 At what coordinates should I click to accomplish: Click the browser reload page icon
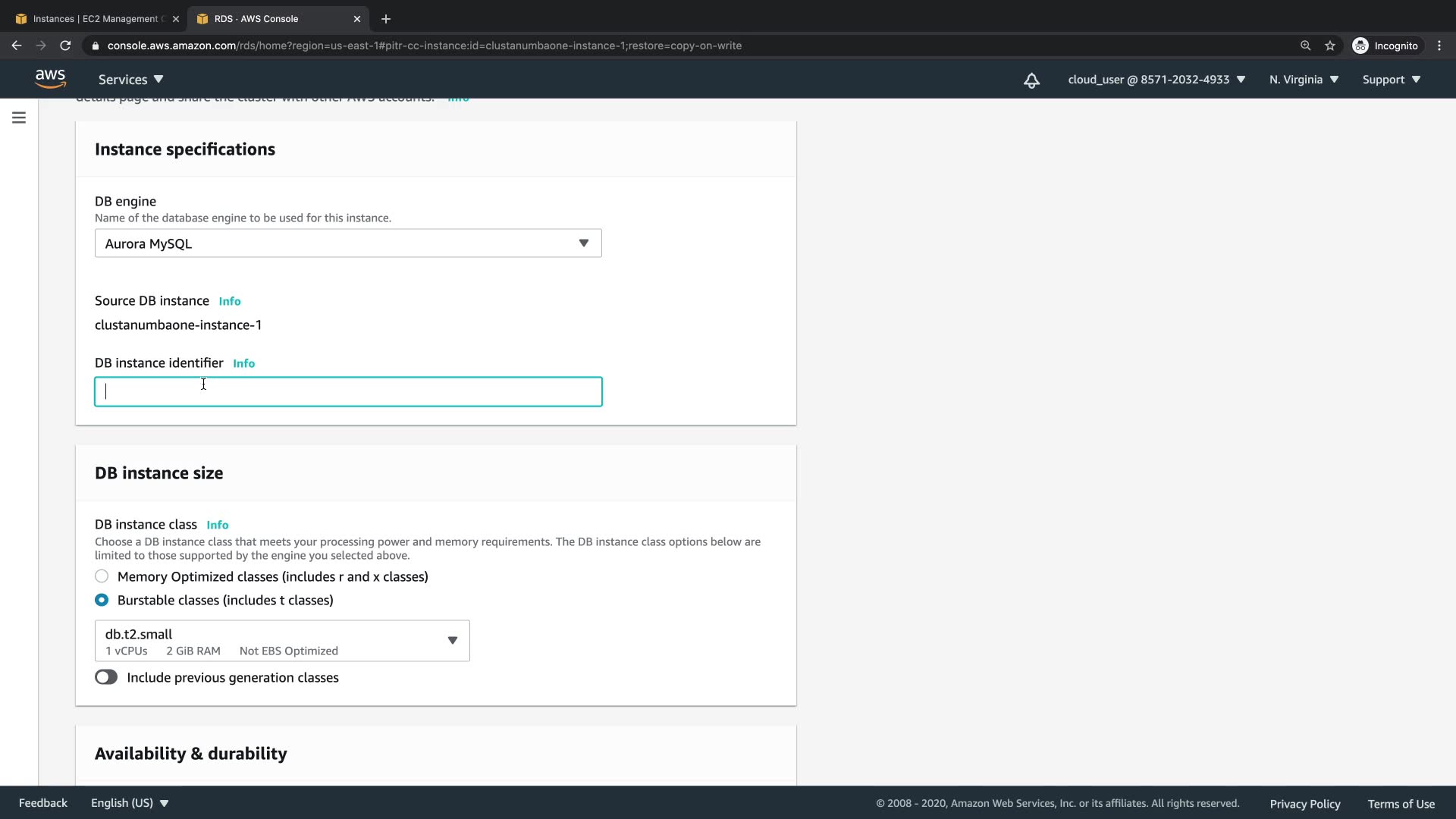click(65, 45)
